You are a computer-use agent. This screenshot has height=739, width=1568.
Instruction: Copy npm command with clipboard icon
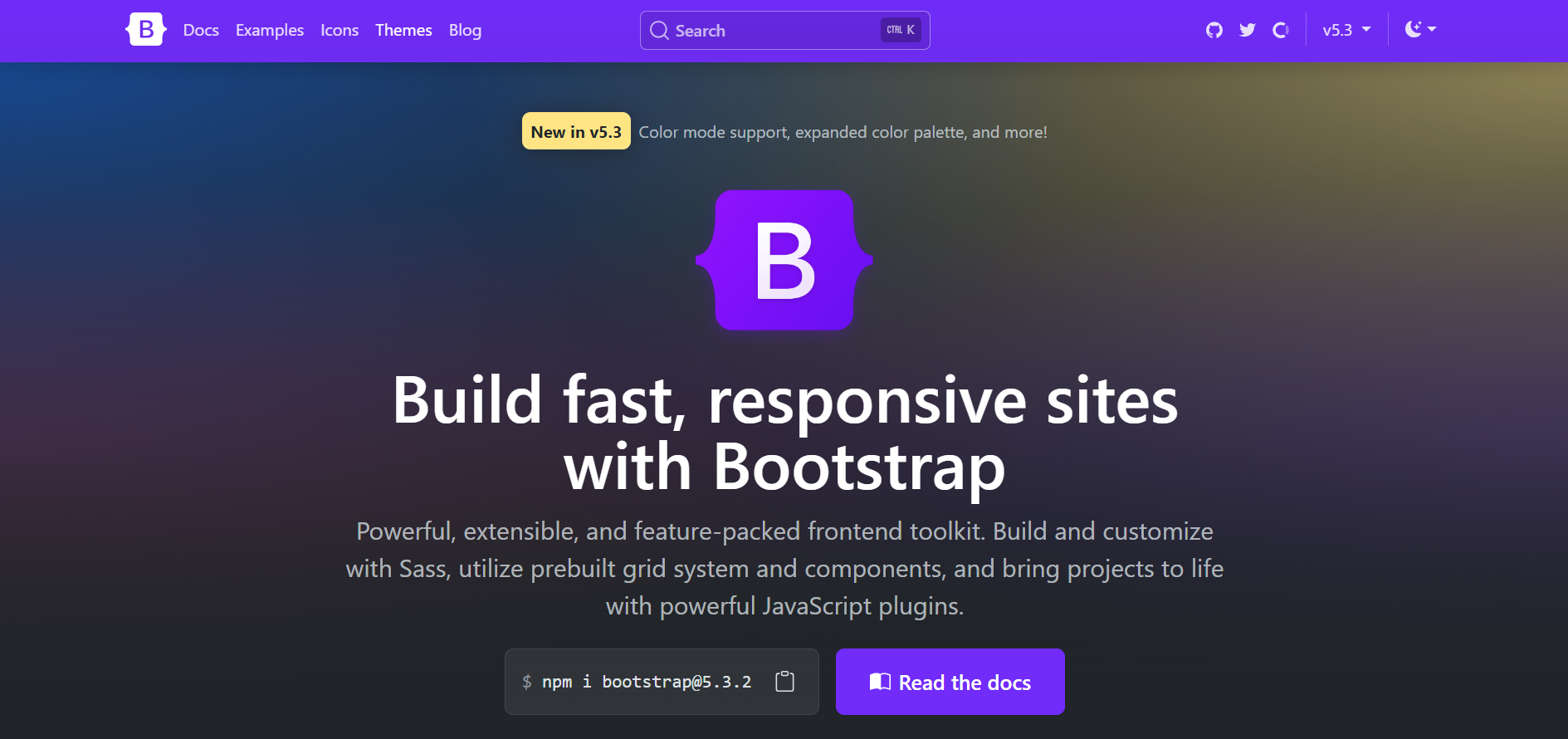784,682
